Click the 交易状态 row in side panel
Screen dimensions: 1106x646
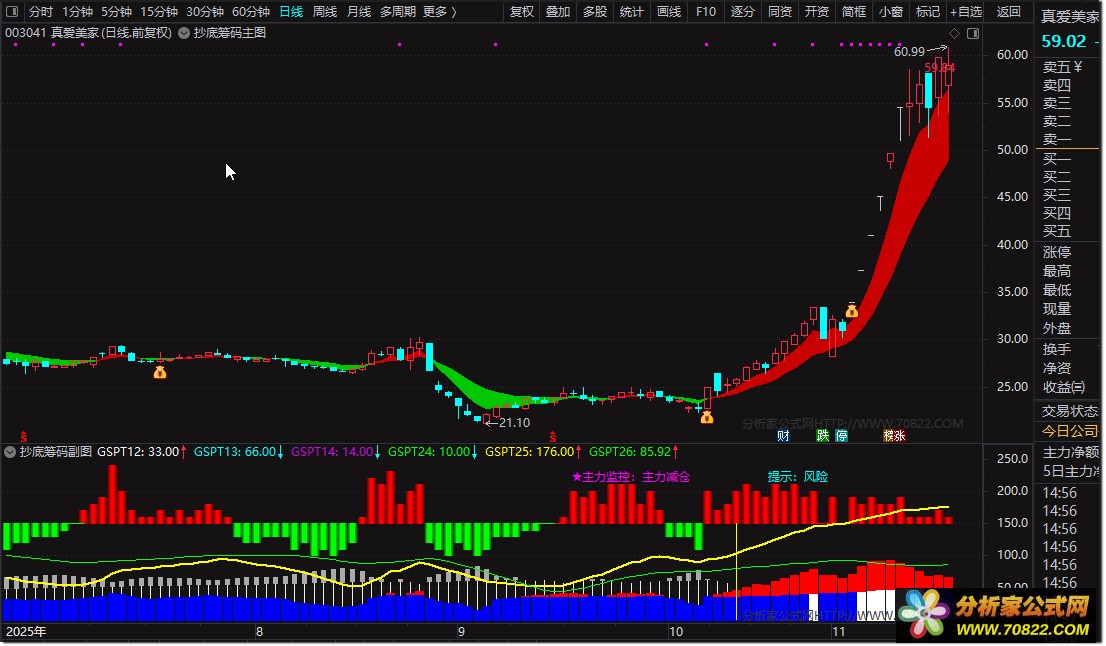point(1070,411)
